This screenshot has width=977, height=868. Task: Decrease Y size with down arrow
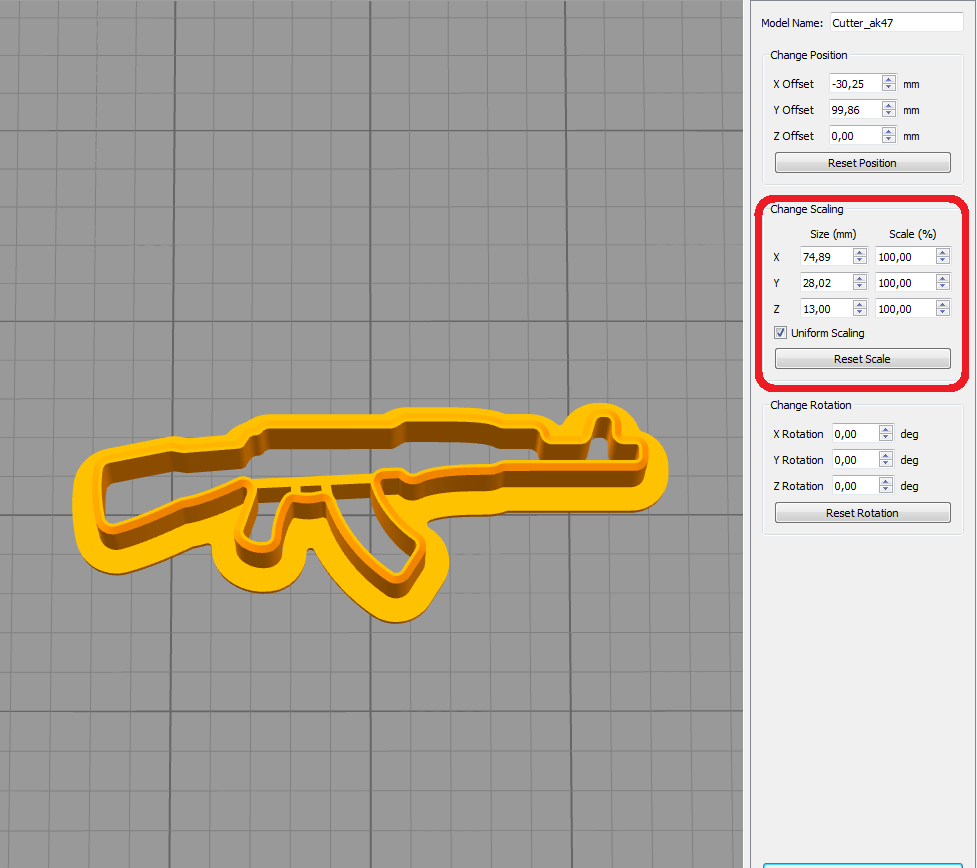click(x=860, y=287)
